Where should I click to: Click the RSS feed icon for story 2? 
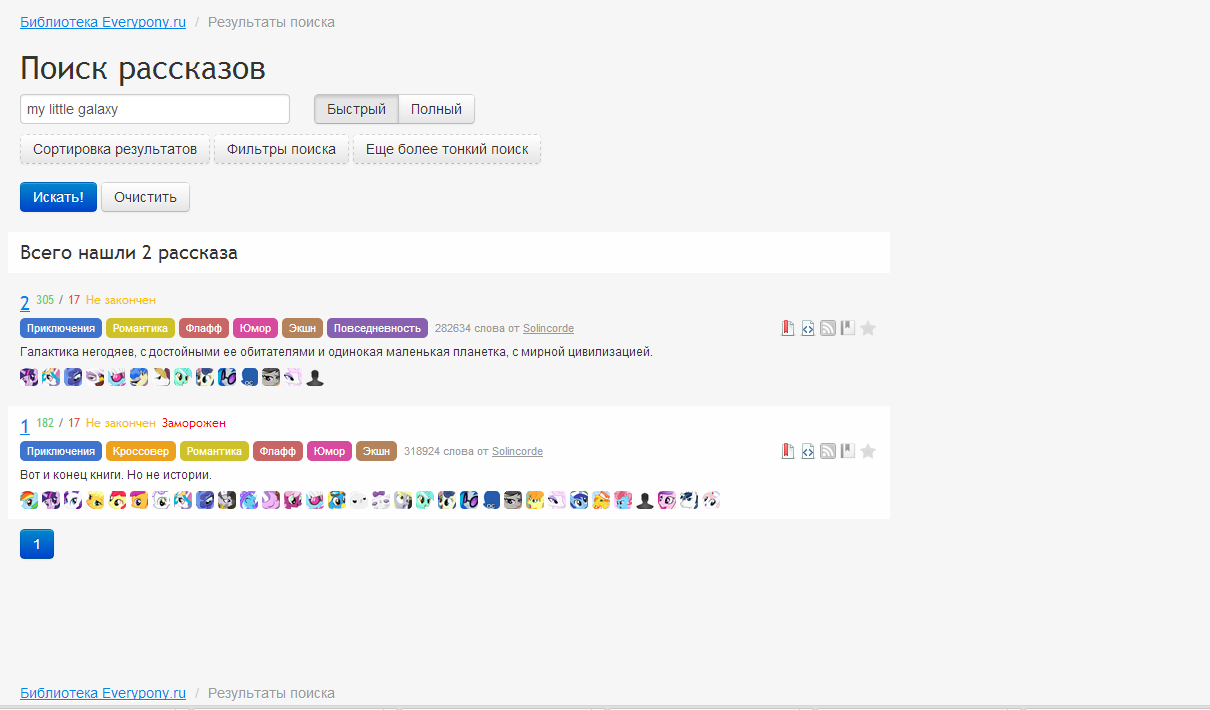click(x=828, y=328)
